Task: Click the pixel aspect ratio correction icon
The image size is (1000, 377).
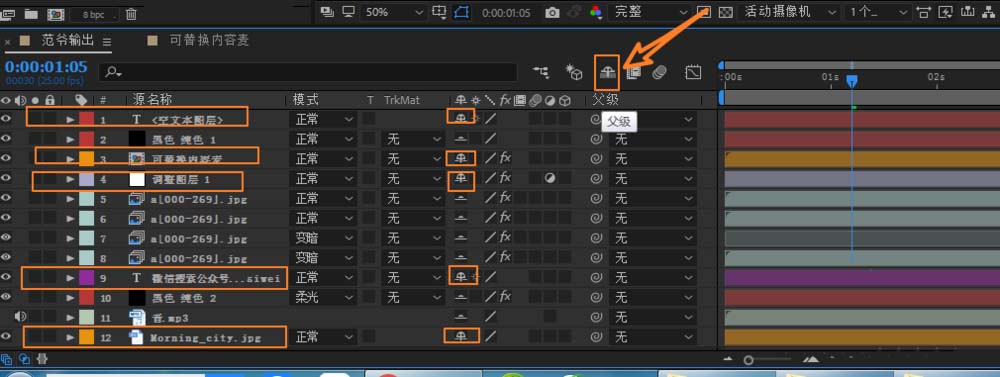Action: pyautogui.click(x=923, y=12)
